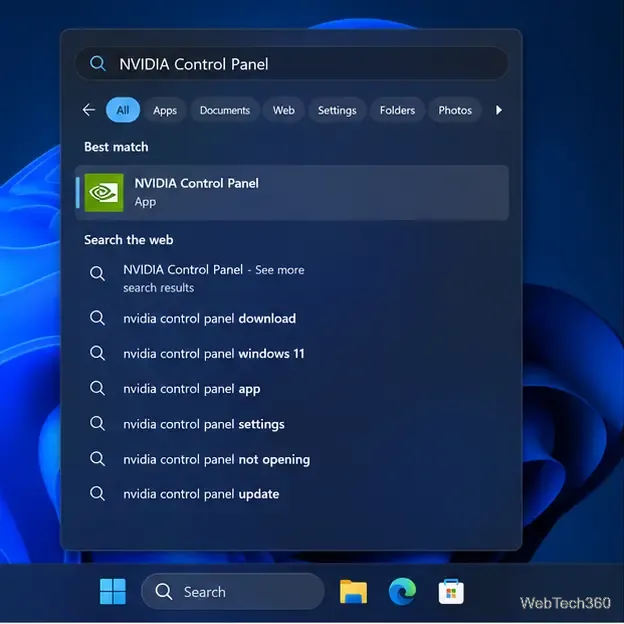This screenshot has height=624, width=624.
Task: Click magnifier icon beside 'download' suggestion
Action: pos(97,318)
